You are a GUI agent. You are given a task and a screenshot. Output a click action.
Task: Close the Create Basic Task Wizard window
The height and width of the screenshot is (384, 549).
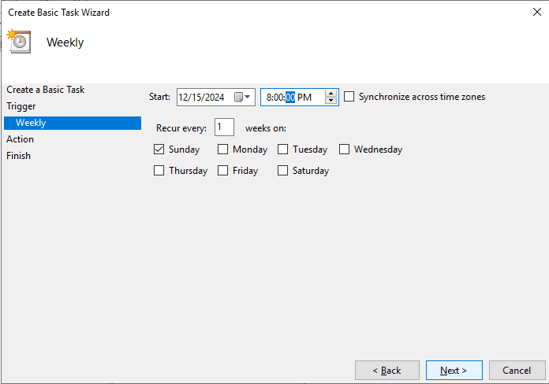pos(537,12)
